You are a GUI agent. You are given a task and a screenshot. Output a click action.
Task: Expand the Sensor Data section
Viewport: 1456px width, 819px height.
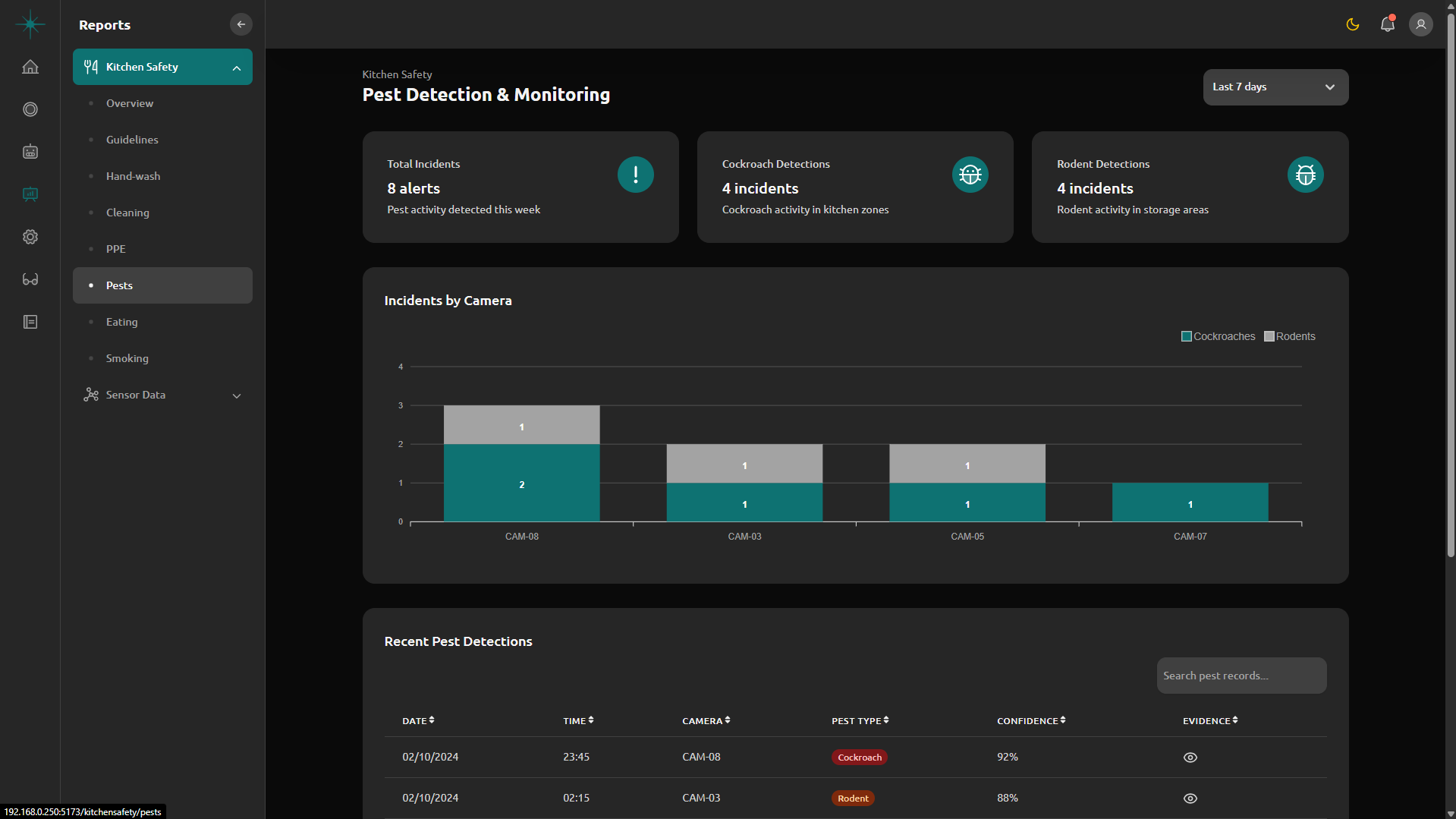[x=162, y=395]
